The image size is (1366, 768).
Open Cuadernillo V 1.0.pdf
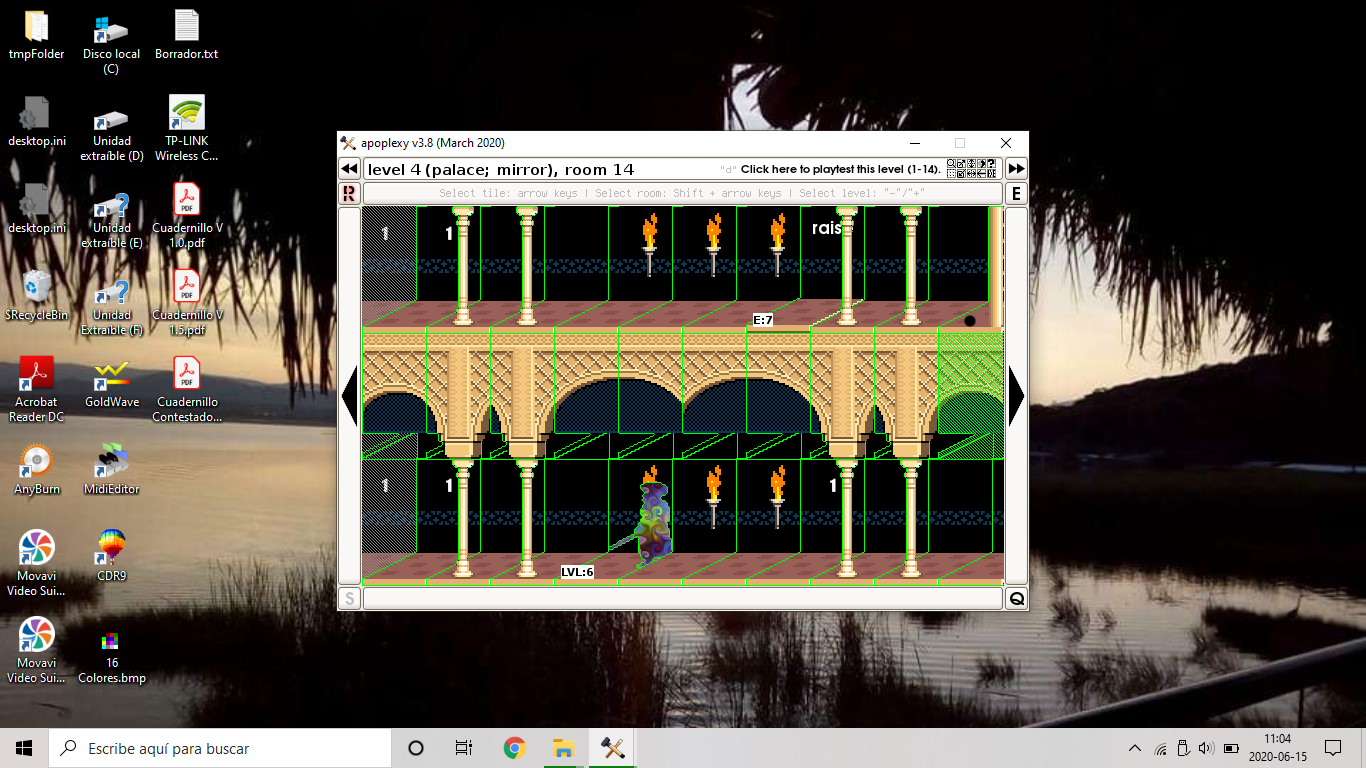click(x=187, y=217)
